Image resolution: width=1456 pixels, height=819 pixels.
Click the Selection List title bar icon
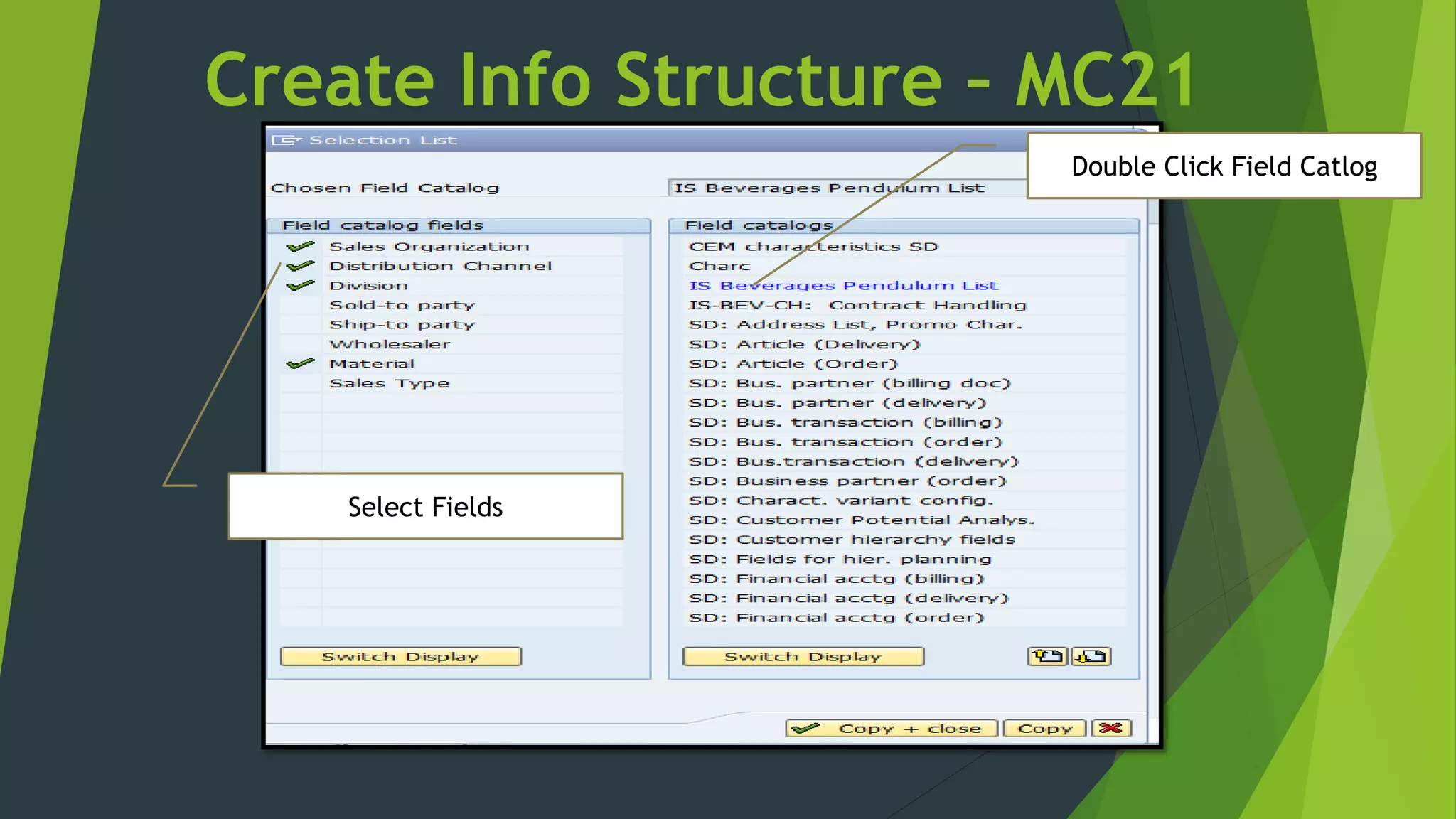tap(287, 140)
